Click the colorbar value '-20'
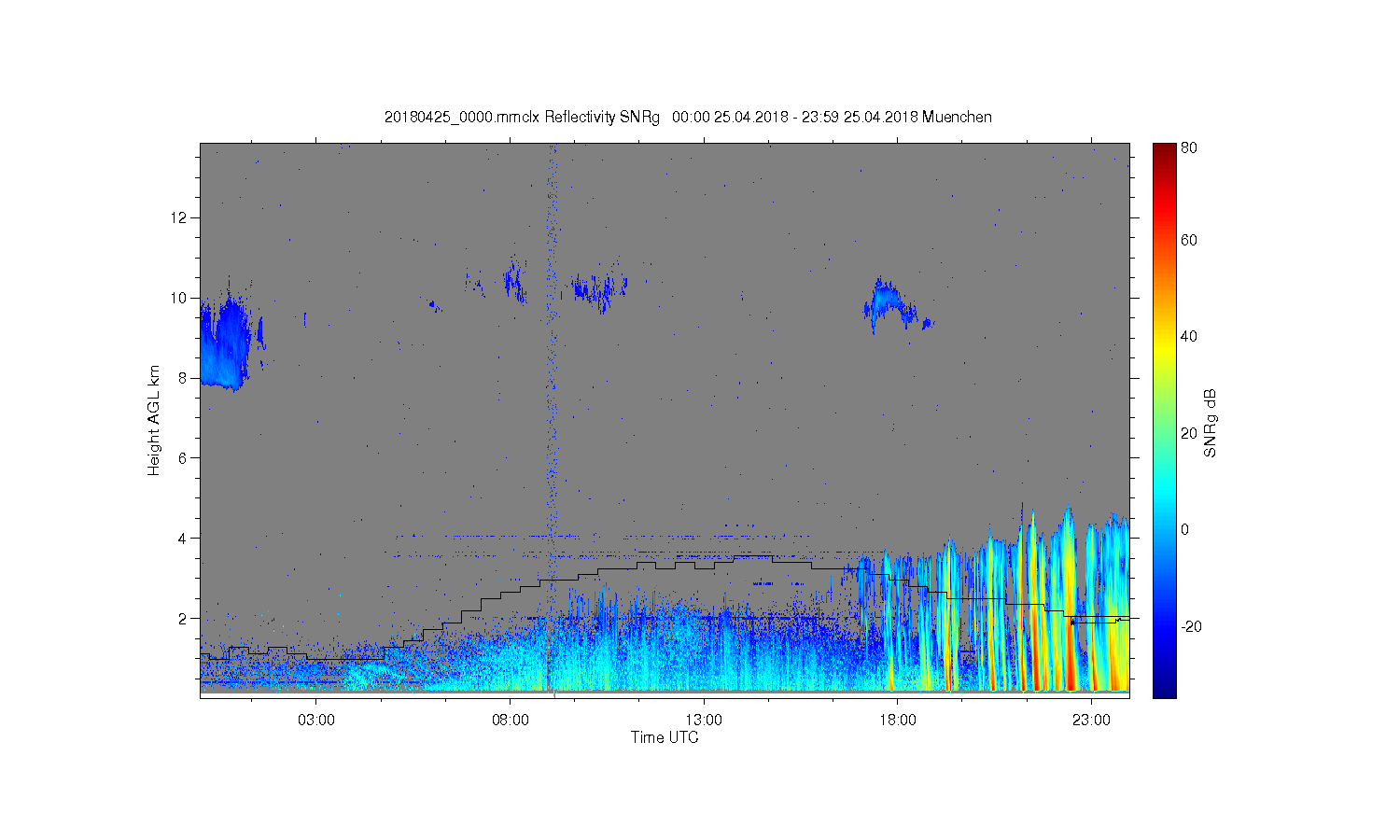The width and height of the screenshot is (1400, 840). [x=1191, y=626]
